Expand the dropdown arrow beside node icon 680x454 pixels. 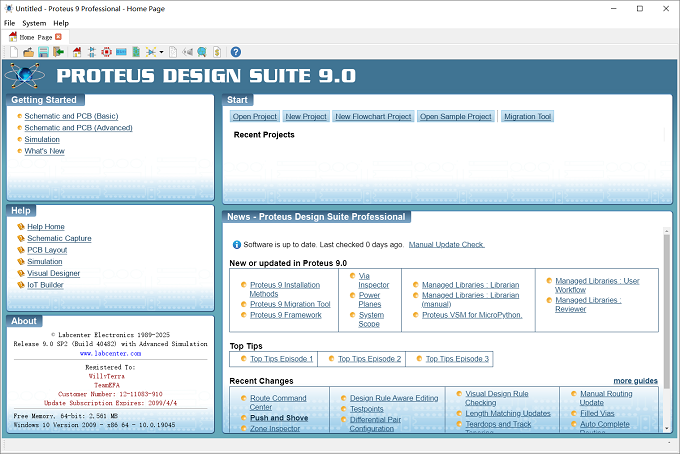pos(161,52)
